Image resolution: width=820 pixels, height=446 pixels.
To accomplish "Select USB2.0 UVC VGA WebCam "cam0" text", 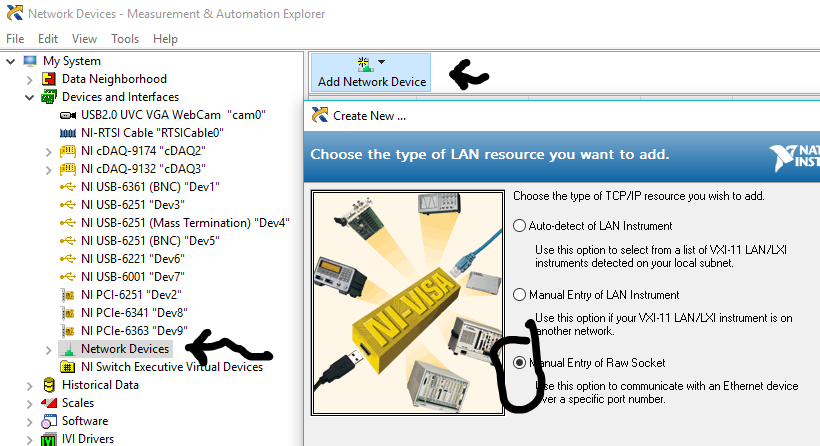I will click(x=173, y=115).
